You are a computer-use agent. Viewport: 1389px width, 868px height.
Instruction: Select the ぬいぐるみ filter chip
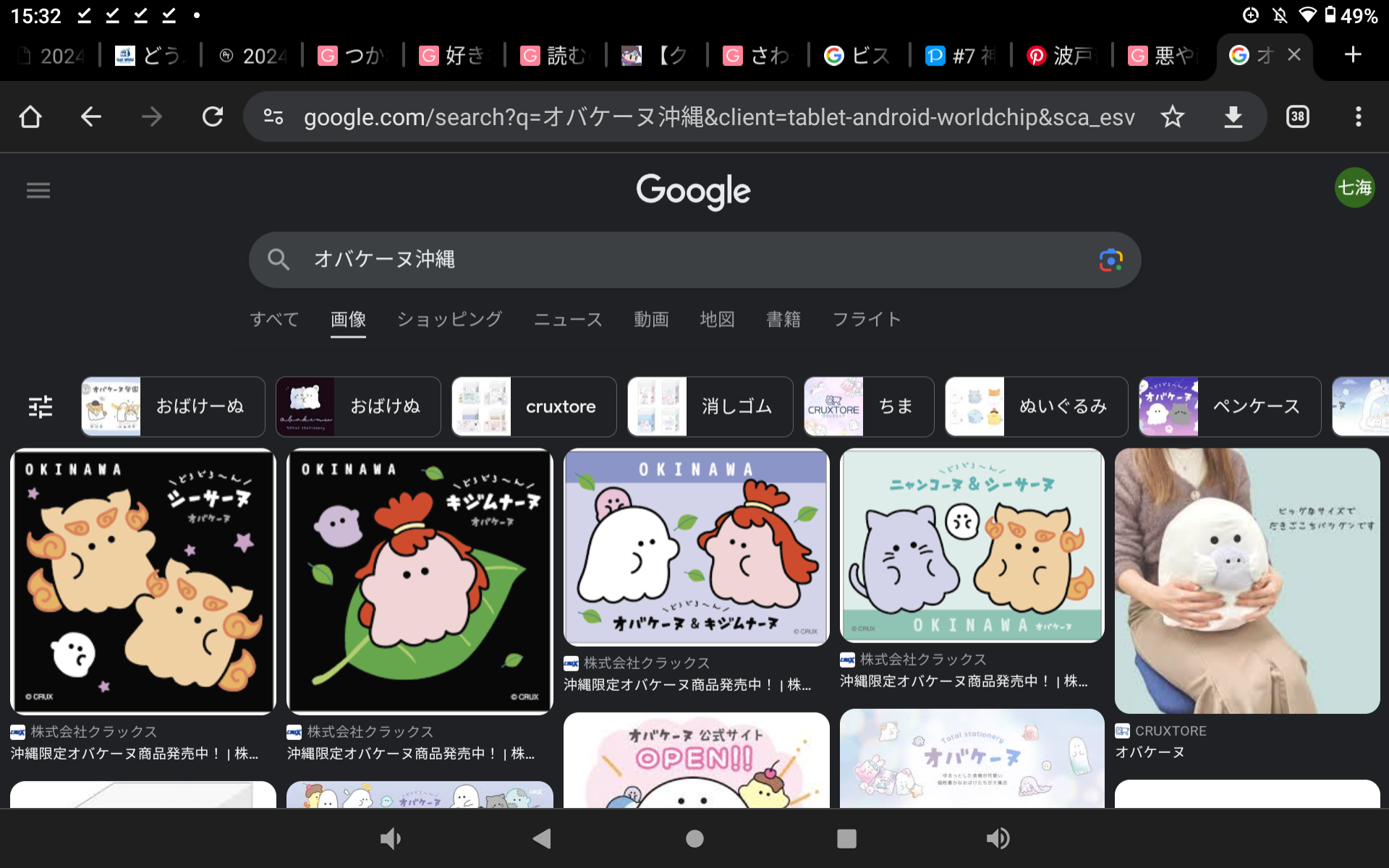coord(1036,407)
